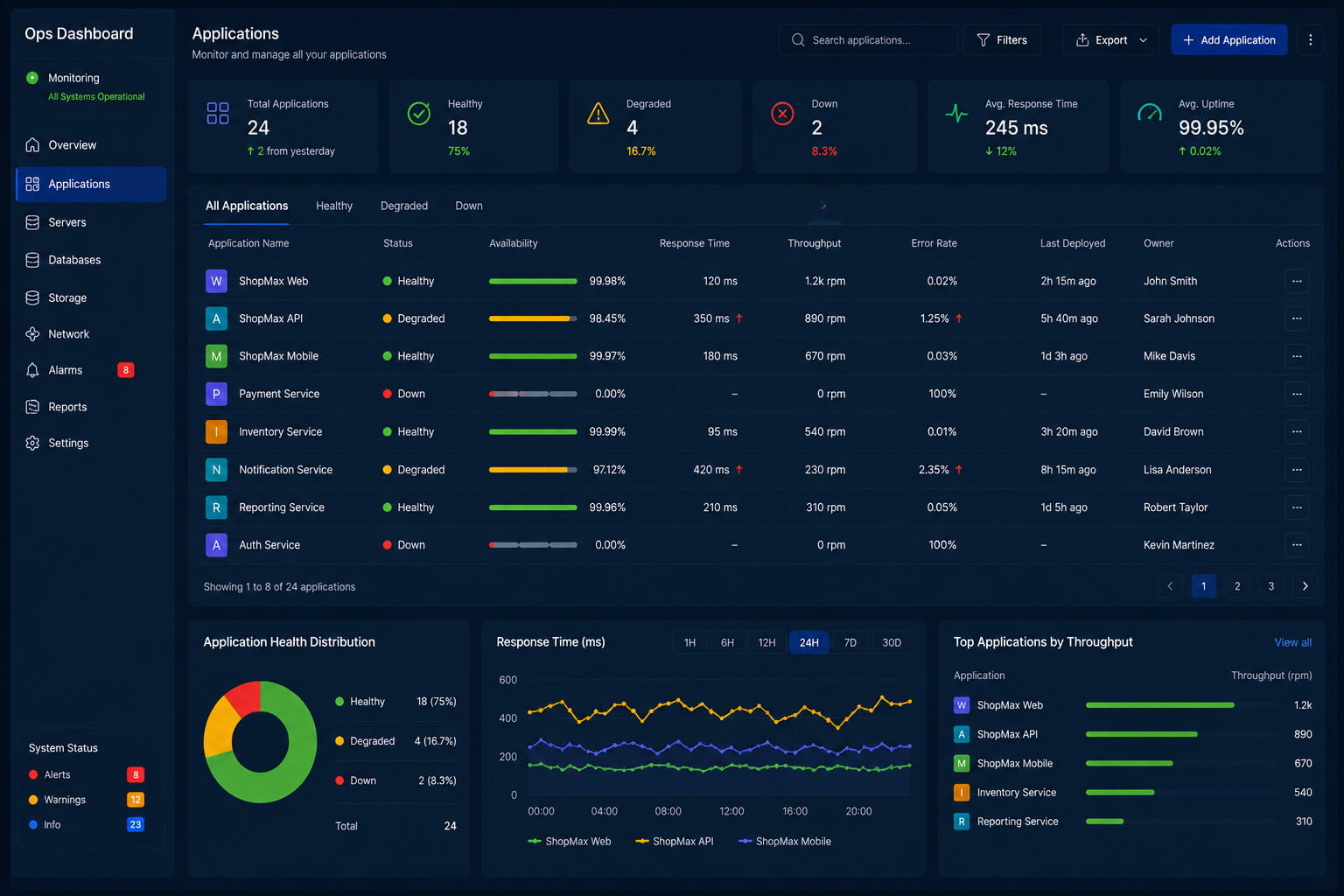Open the Settings gear in sidebar
The height and width of the screenshot is (896, 1344).
coord(32,443)
